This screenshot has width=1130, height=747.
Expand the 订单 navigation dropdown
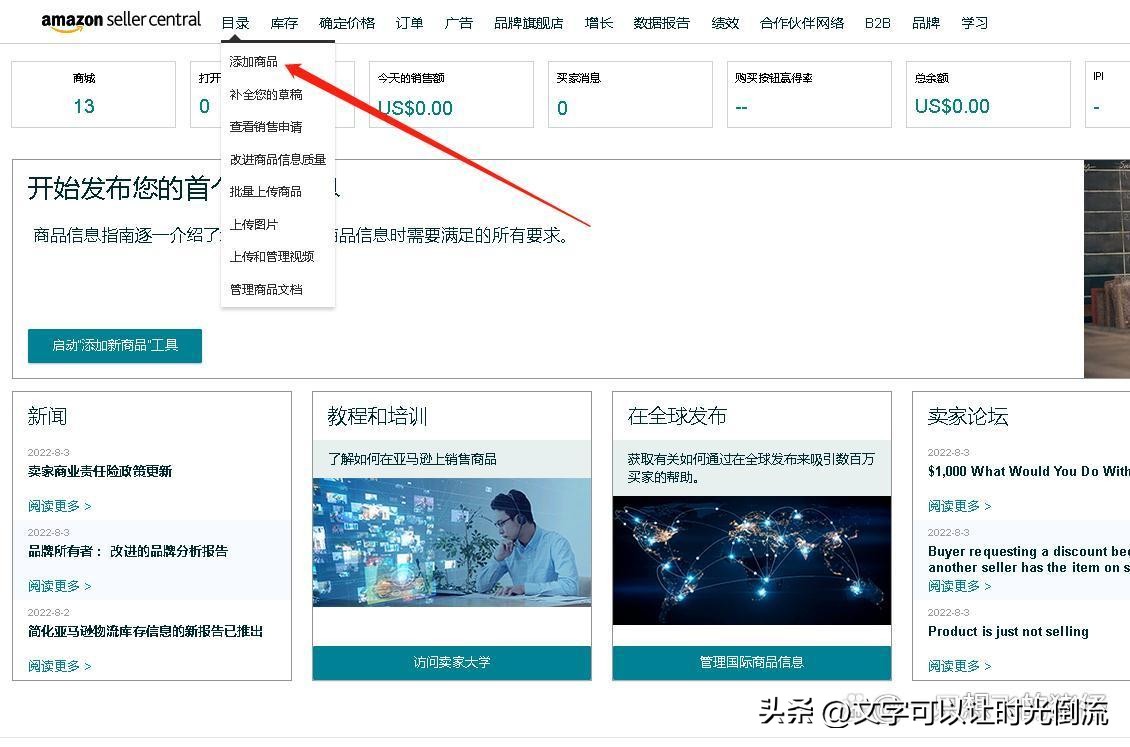coord(409,22)
